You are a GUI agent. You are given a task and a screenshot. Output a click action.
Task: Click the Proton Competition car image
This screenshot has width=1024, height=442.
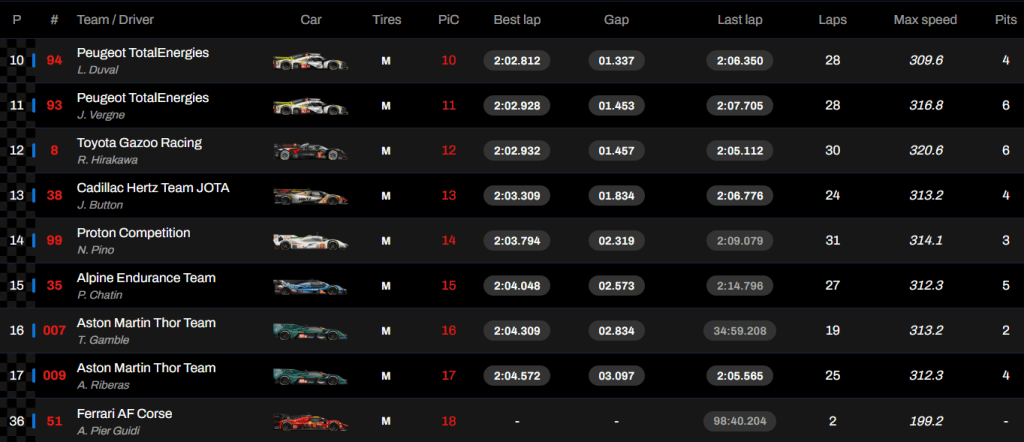[x=310, y=242]
